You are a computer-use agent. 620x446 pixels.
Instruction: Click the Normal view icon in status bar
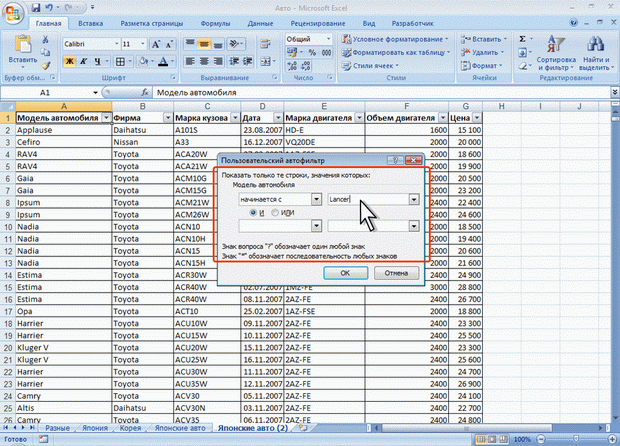(481, 439)
